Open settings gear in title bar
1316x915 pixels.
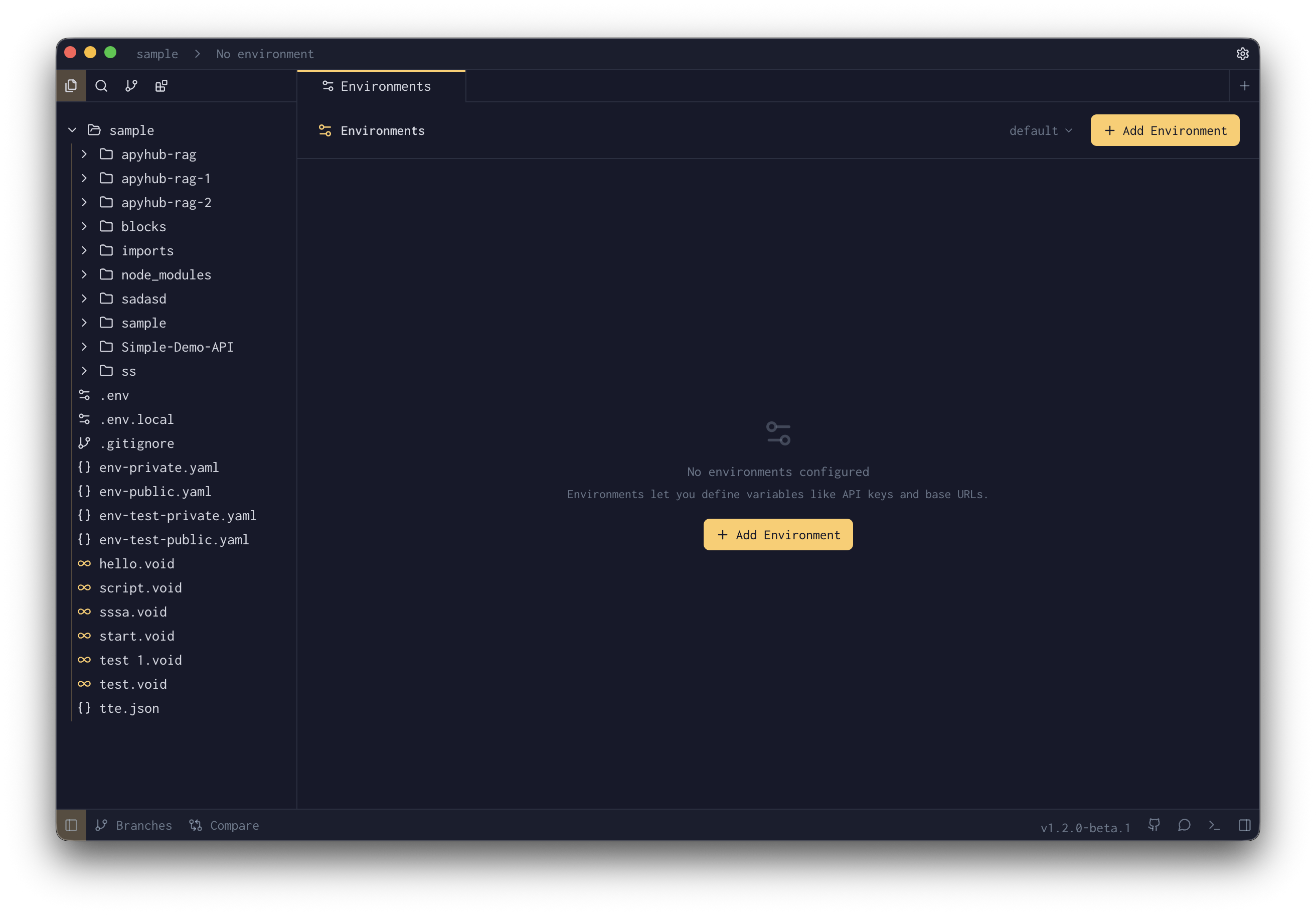coord(1242,54)
